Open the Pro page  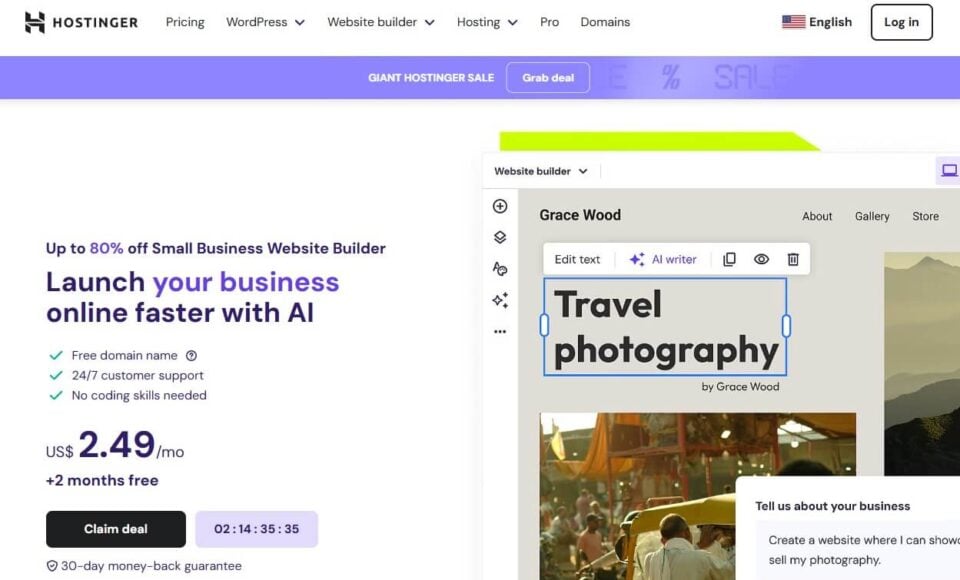pos(549,22)
